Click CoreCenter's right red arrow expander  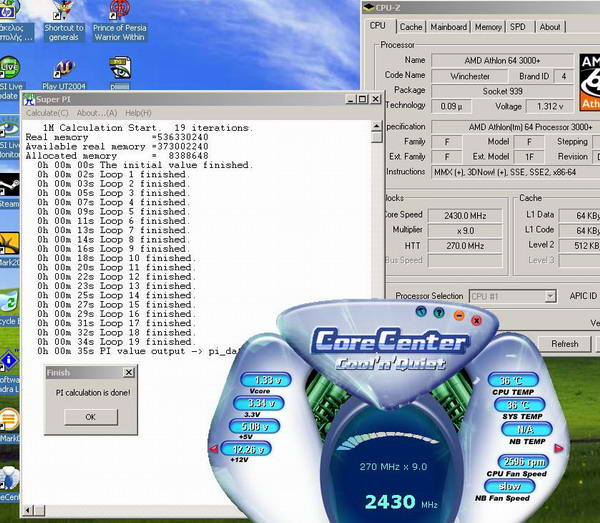(x=559, y=448)
